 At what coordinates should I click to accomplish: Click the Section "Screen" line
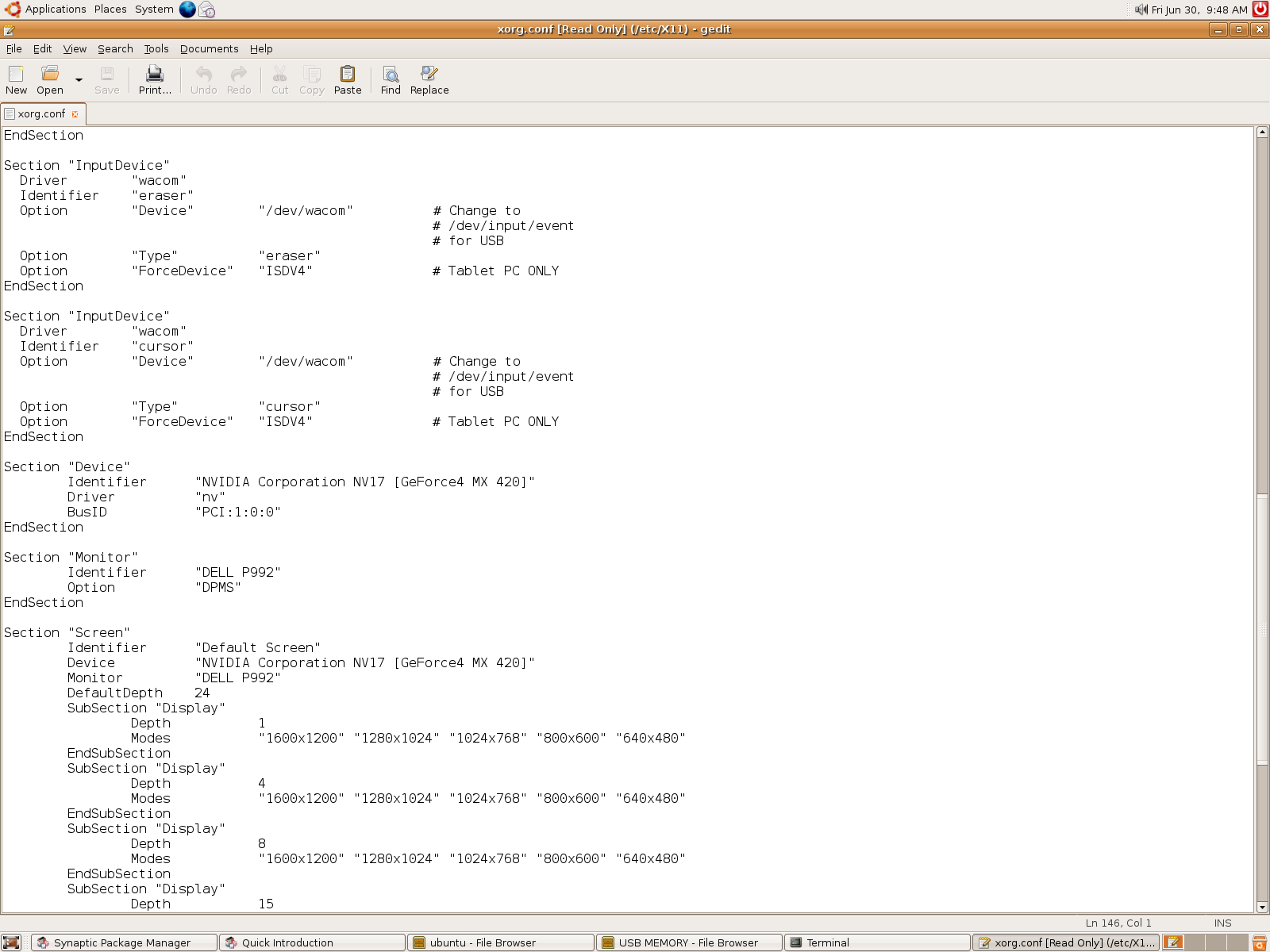pos(67,632)
